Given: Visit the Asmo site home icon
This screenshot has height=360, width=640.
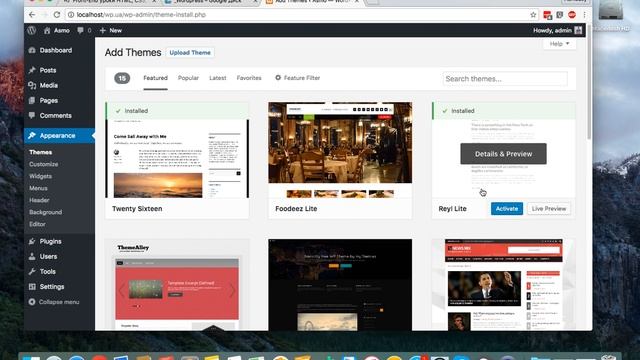Looking at the screenshot, I should click(x=47, y=30).
